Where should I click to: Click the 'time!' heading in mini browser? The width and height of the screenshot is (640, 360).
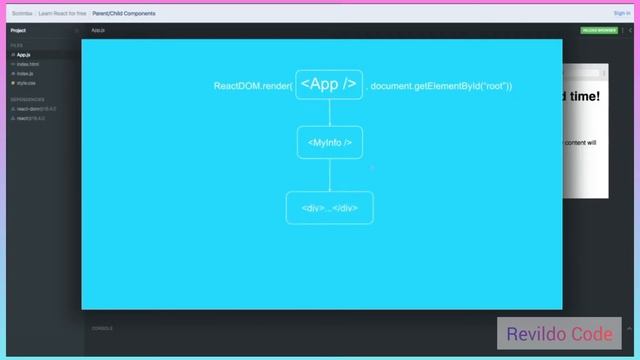point(584,96)
